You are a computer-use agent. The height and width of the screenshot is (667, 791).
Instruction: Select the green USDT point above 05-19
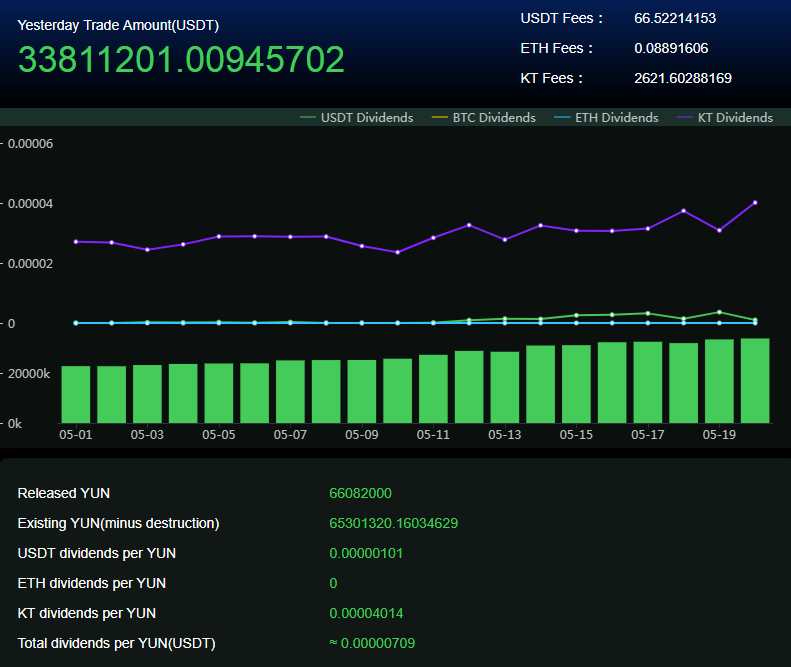719,312
